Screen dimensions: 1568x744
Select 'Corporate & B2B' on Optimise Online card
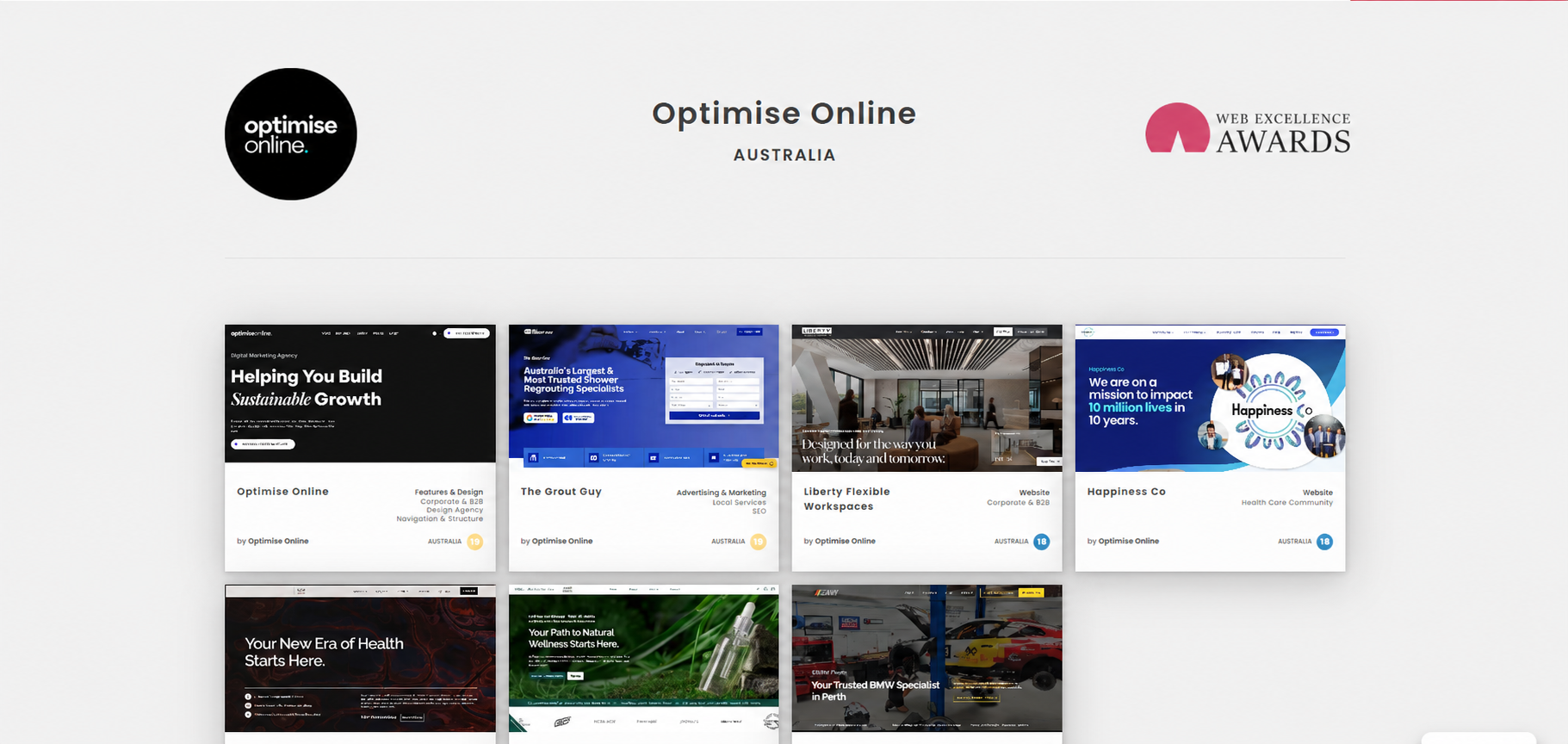tap(451, 501)
